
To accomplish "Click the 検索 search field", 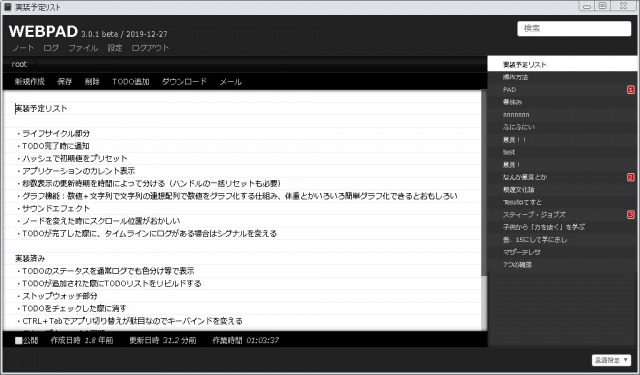I will click(574, 29).
